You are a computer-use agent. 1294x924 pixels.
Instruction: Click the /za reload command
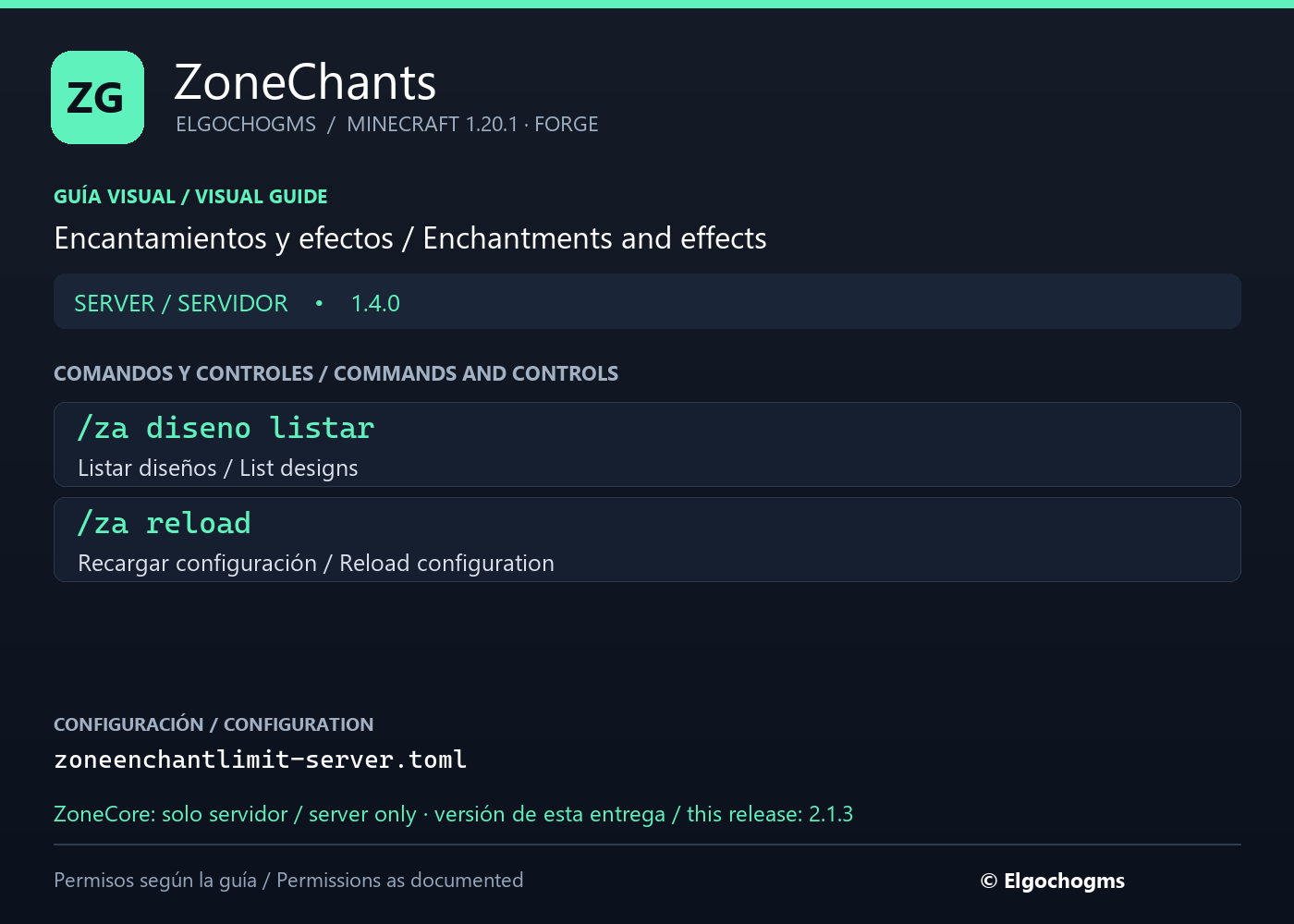[165, 523]
